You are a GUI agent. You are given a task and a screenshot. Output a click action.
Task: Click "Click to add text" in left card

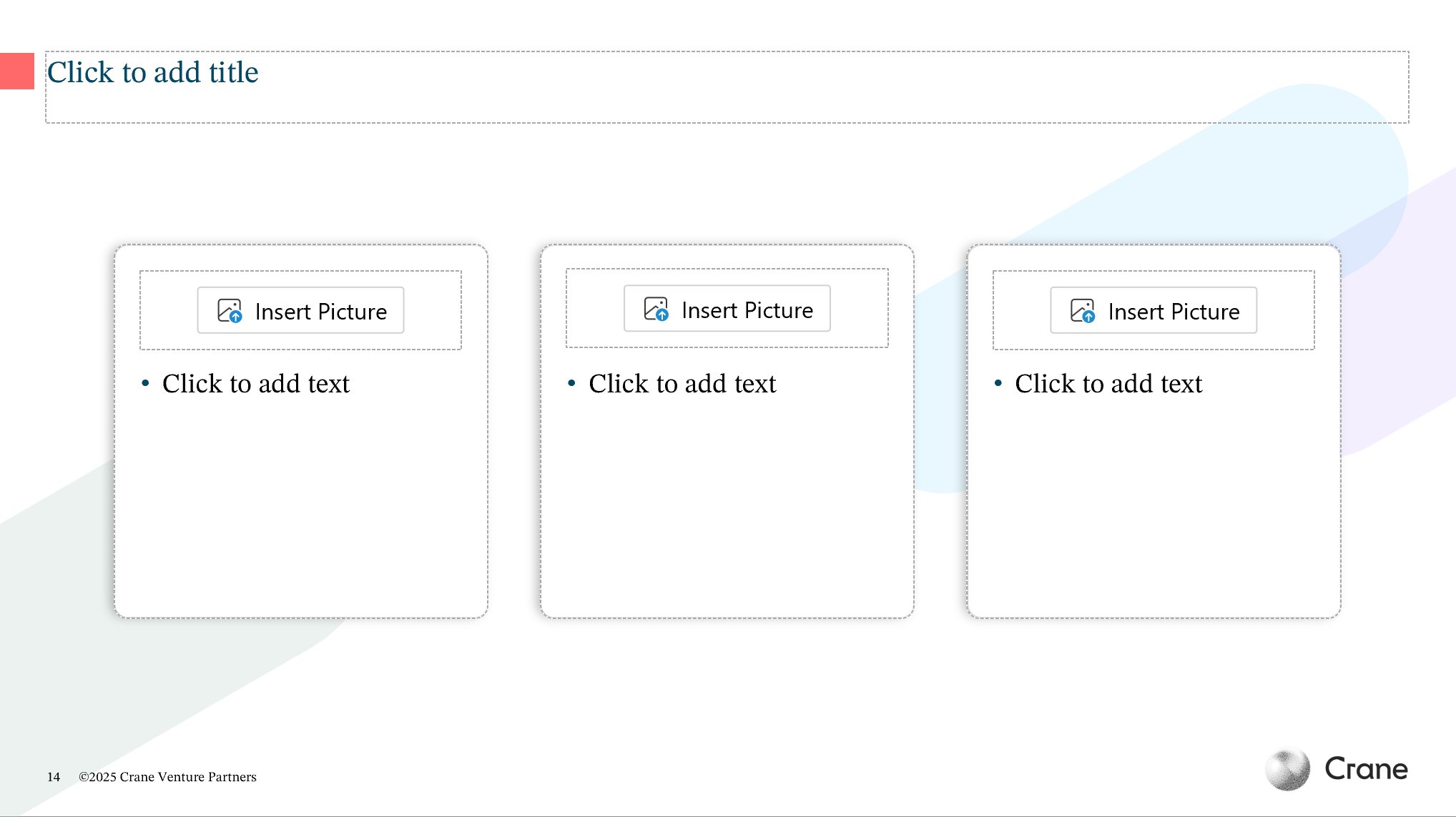point(256,384)
